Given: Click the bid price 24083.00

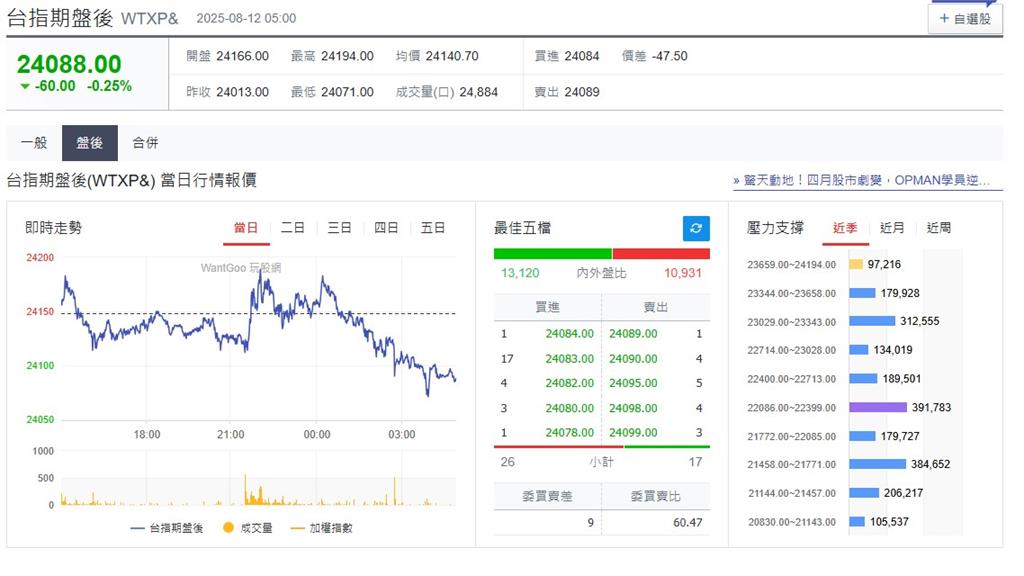Looking at the screenshot, I should click(569, 359).
